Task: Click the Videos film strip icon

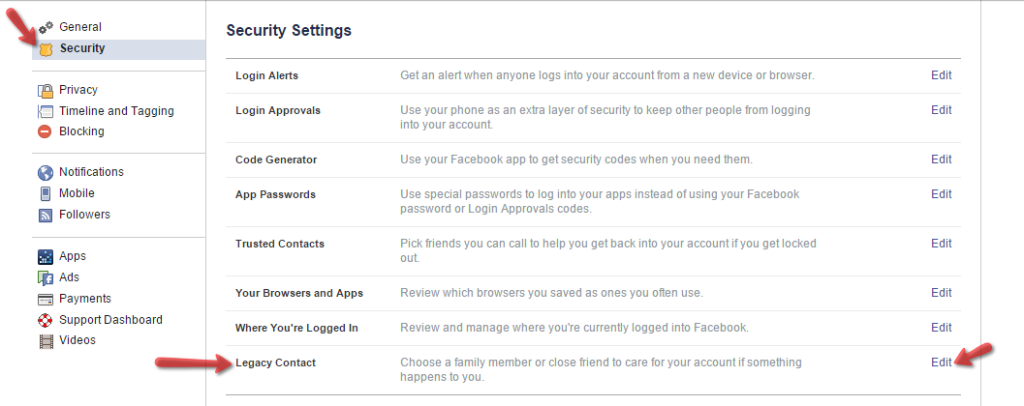Action: click(45, 341)
